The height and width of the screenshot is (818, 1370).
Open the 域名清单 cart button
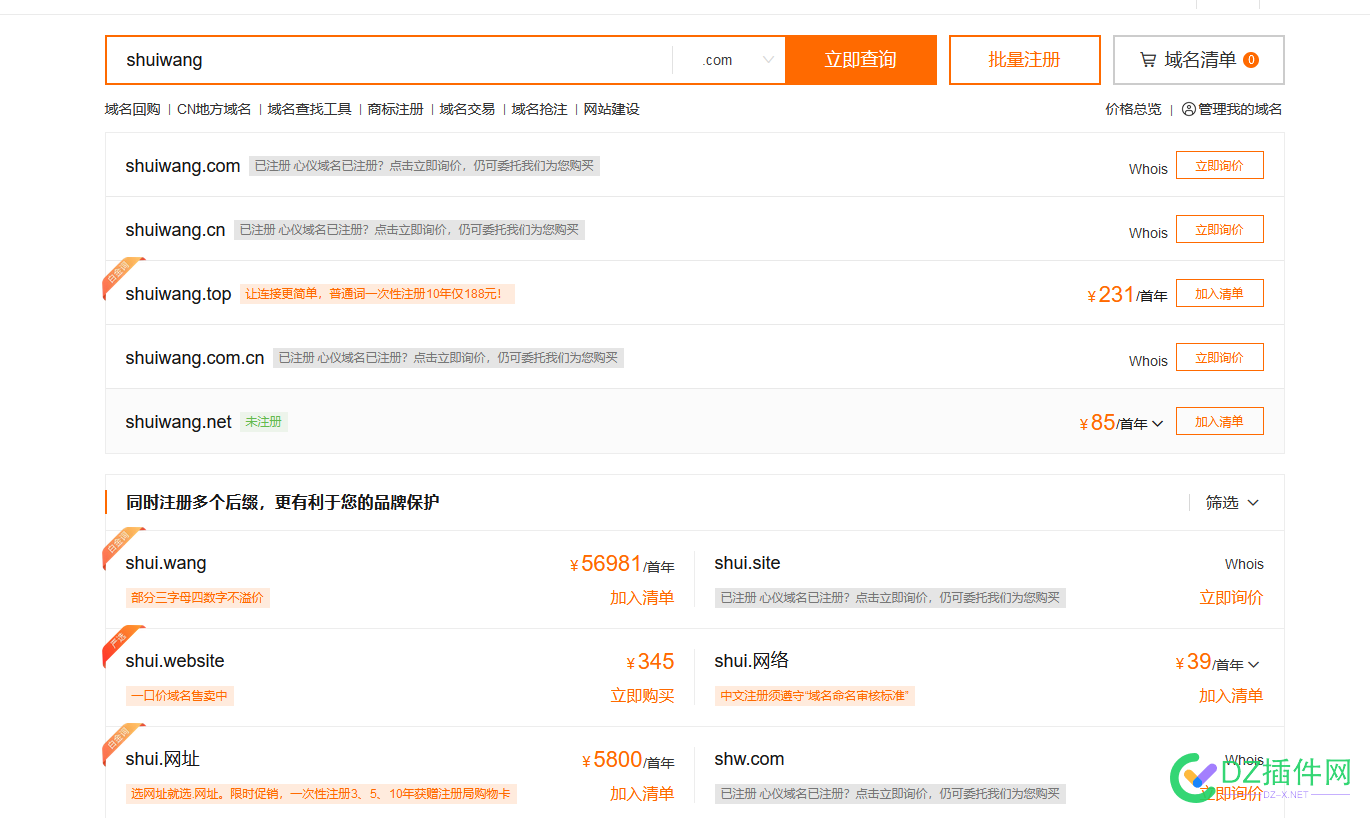1199,60
